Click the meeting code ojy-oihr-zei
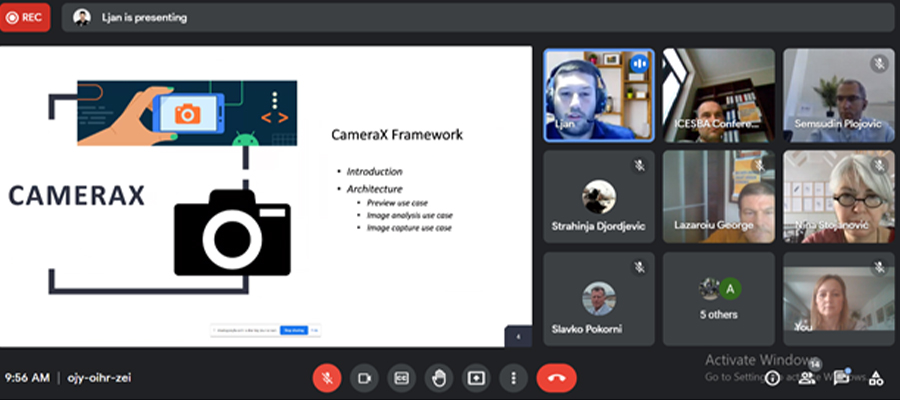The height and width of the screenshot is (400, 900). tap(99, 378)
